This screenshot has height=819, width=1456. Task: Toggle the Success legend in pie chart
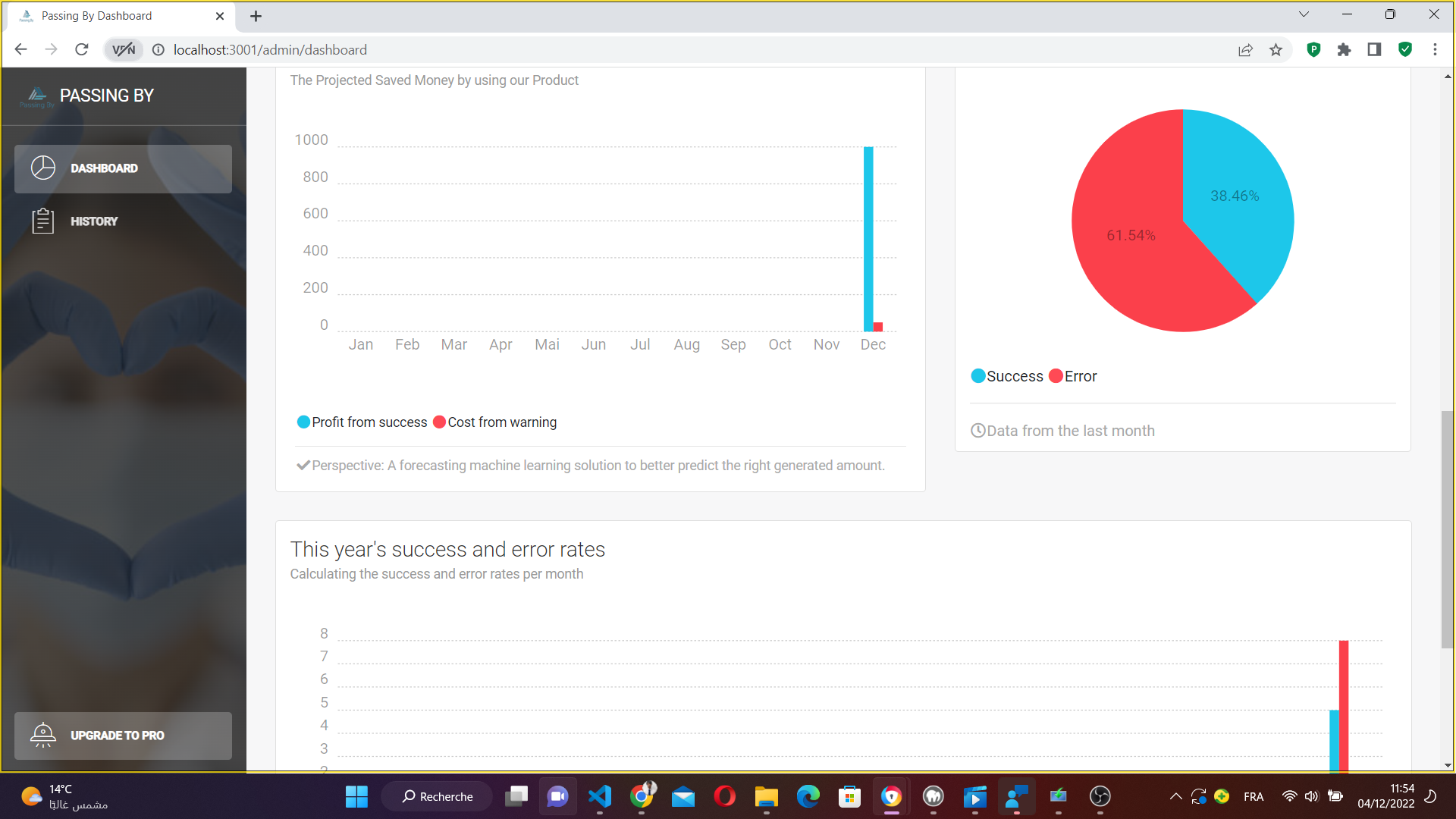click(x=1007, y=376)
